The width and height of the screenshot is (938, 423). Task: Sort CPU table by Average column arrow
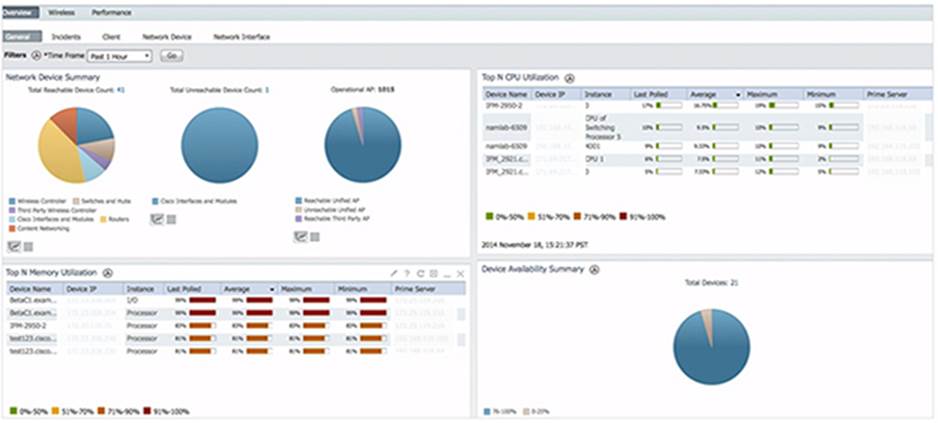[738, 95]
